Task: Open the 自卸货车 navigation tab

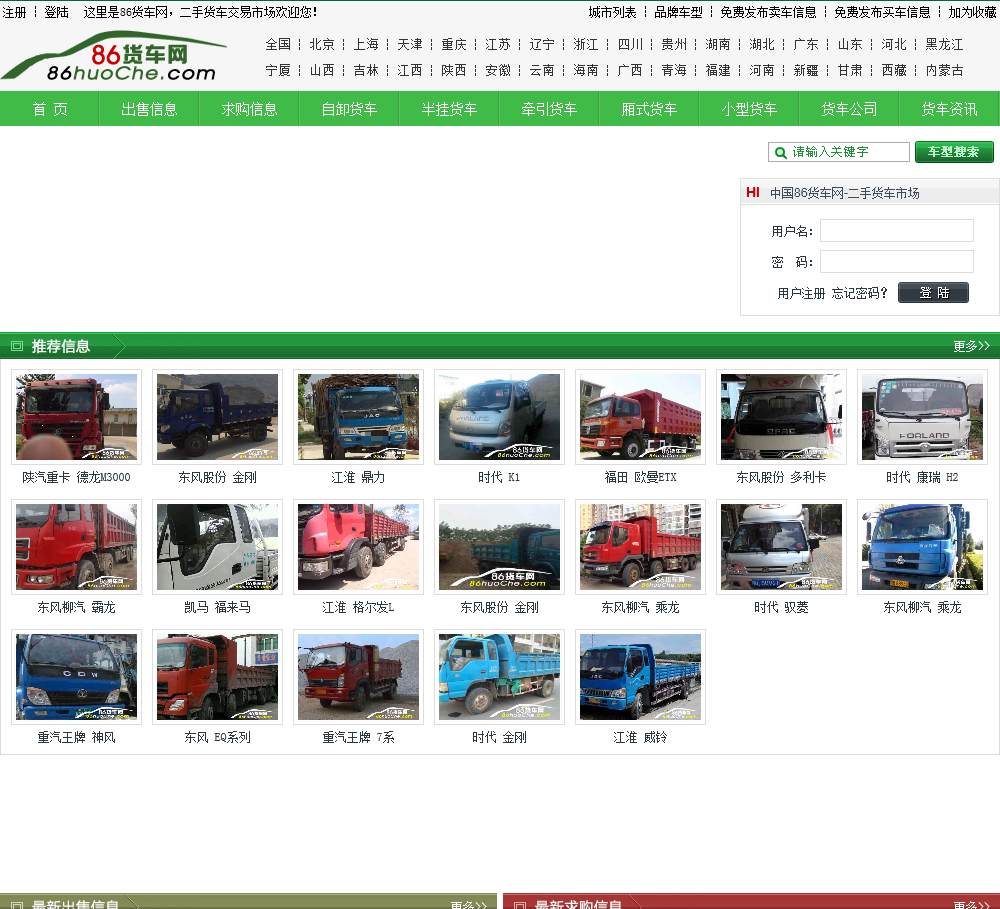Action: pyautogui.click(x=349, y=109)
